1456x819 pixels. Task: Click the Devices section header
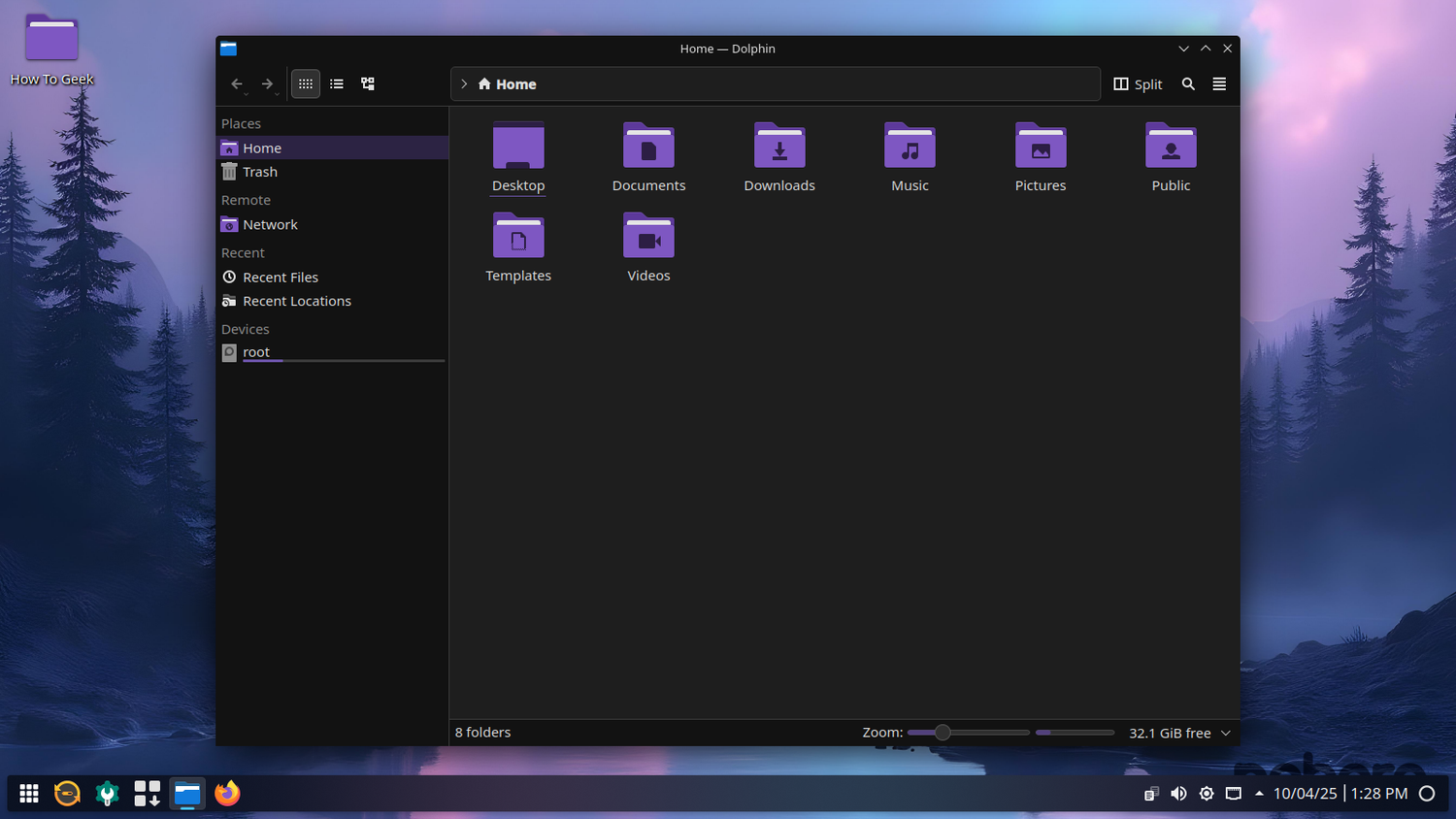(246, 329)
